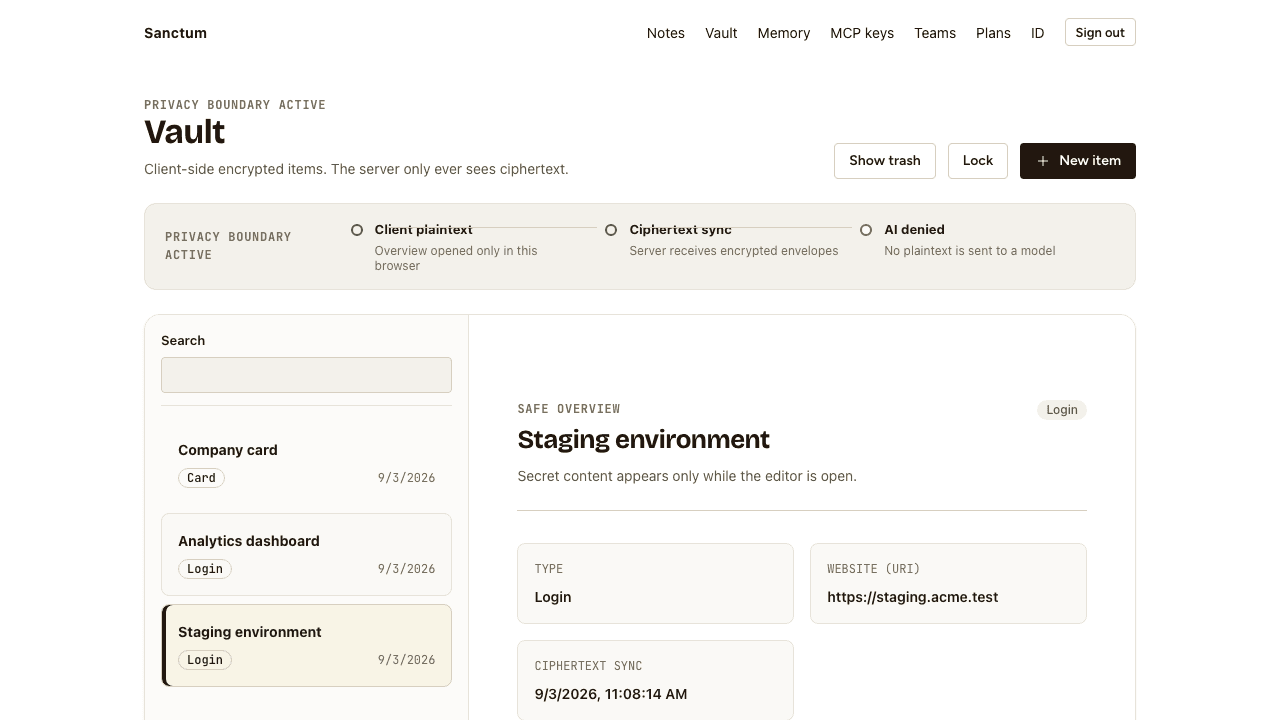Click the plus New item button
Viewport: 1280px width, 720px height.
pos(1077,161)
